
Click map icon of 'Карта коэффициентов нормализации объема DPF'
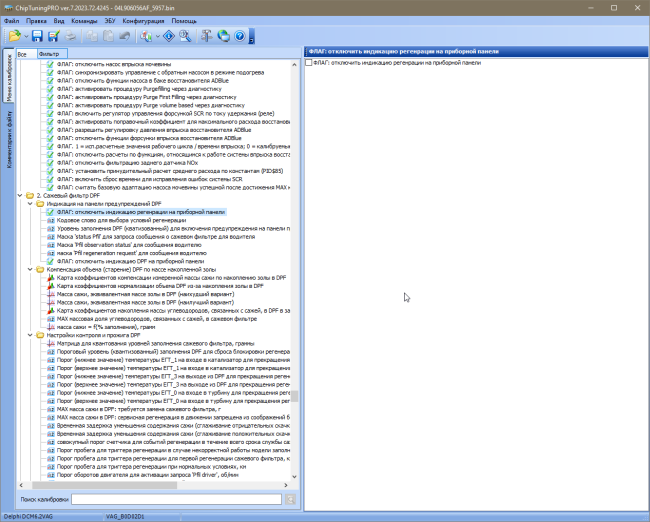[x=51, y=286]
